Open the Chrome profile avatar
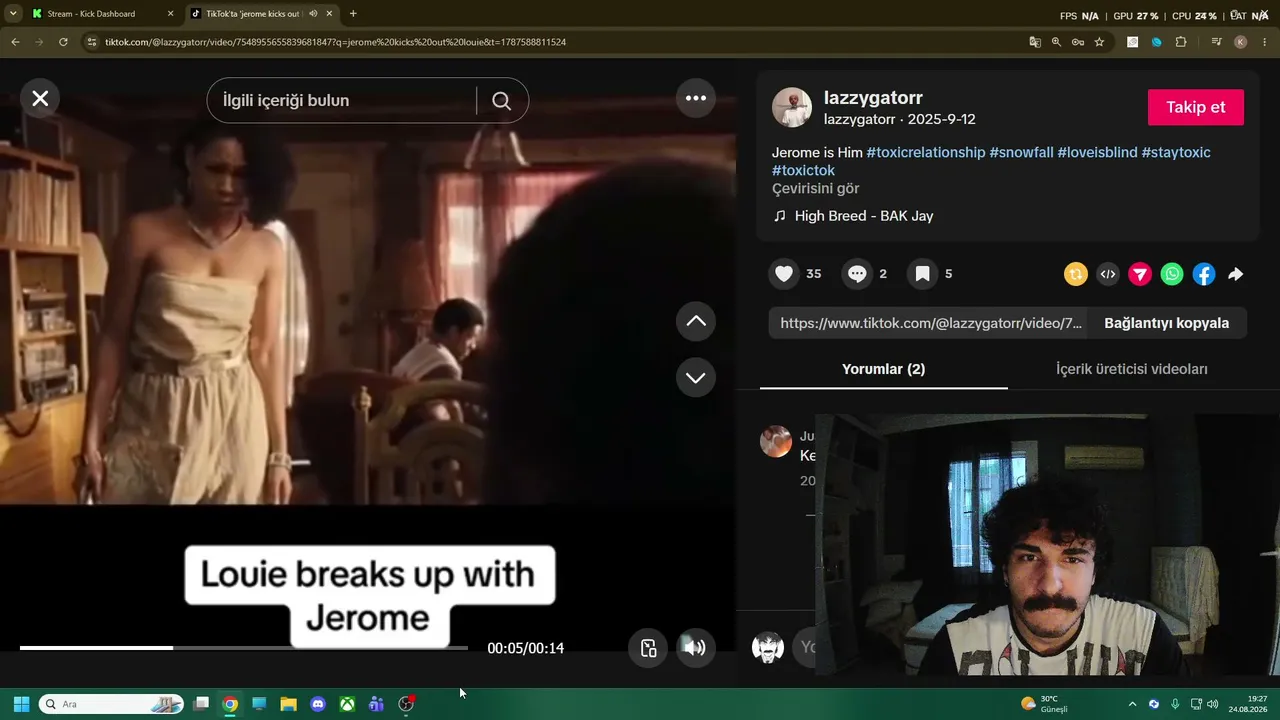1280x720 pixels. (x=1241, y=42)
